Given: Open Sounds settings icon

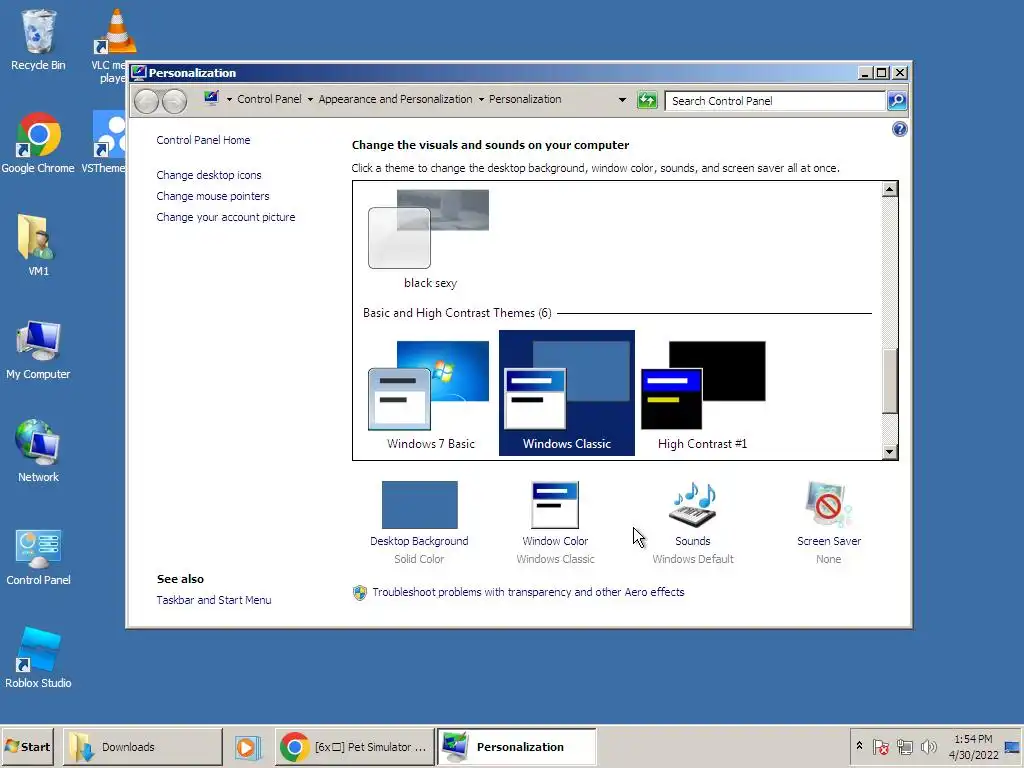Looking at the screenshot, I should pos(693,505).
